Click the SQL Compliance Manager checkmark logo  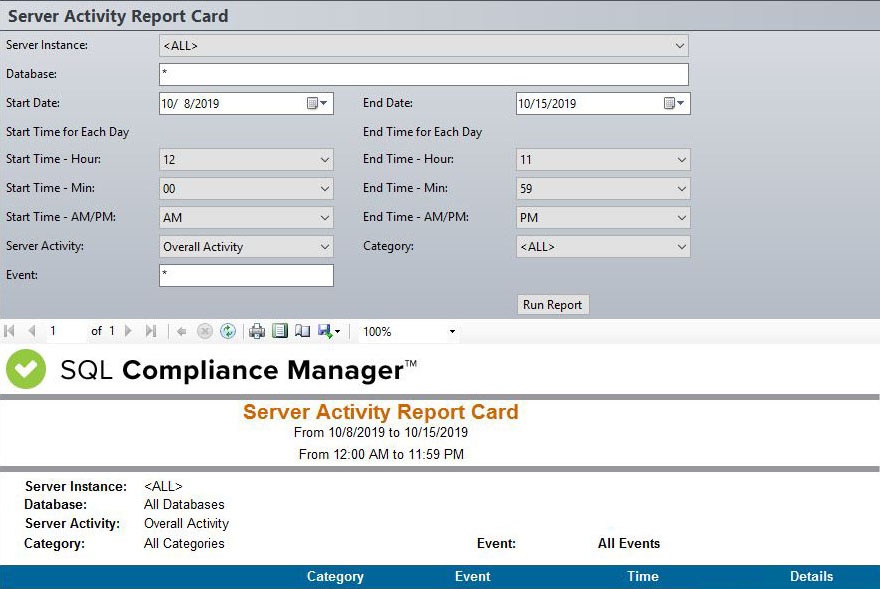point(25,369)
